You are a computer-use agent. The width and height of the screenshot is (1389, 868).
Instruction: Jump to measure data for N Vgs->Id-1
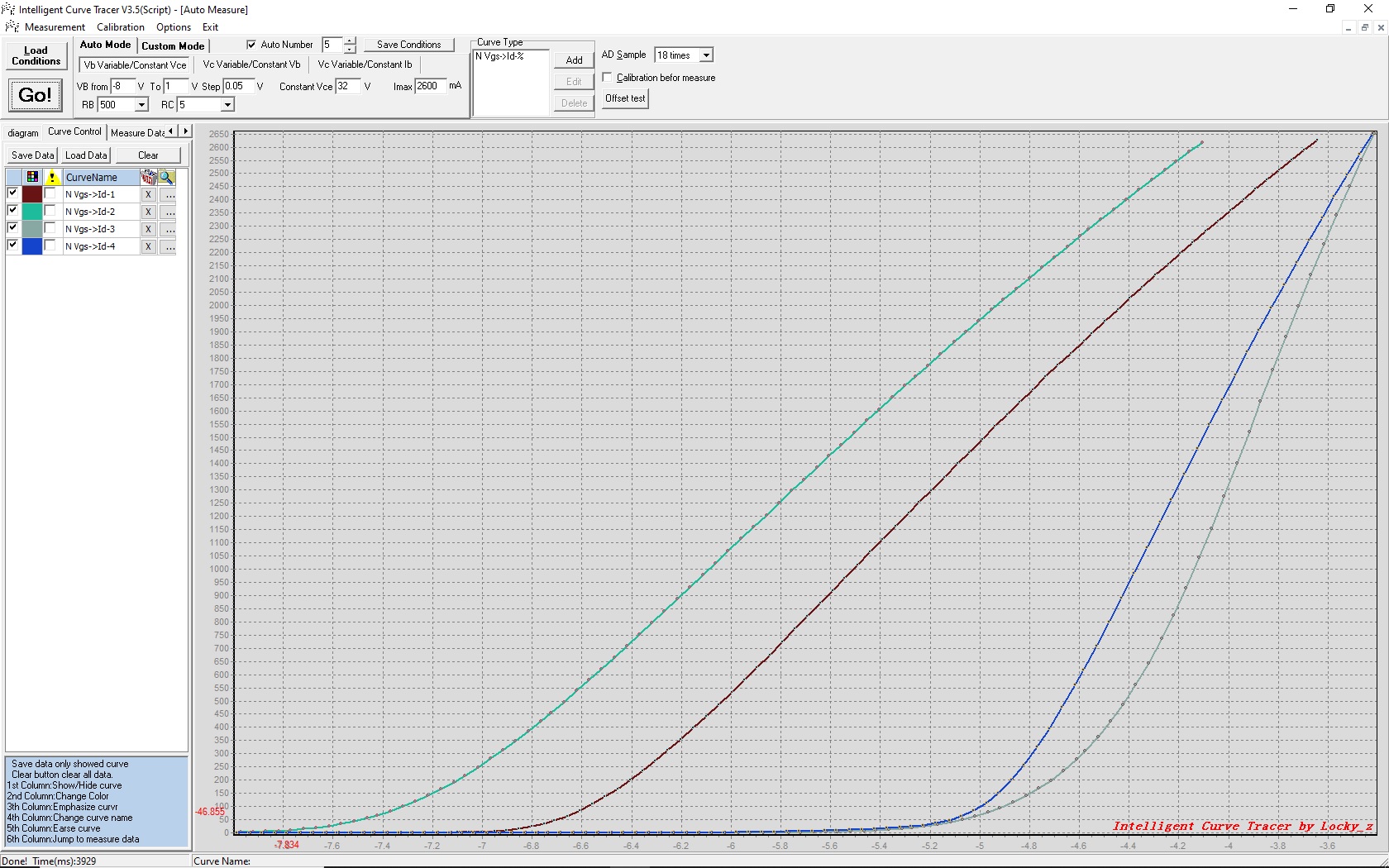[x=168, y=195]
